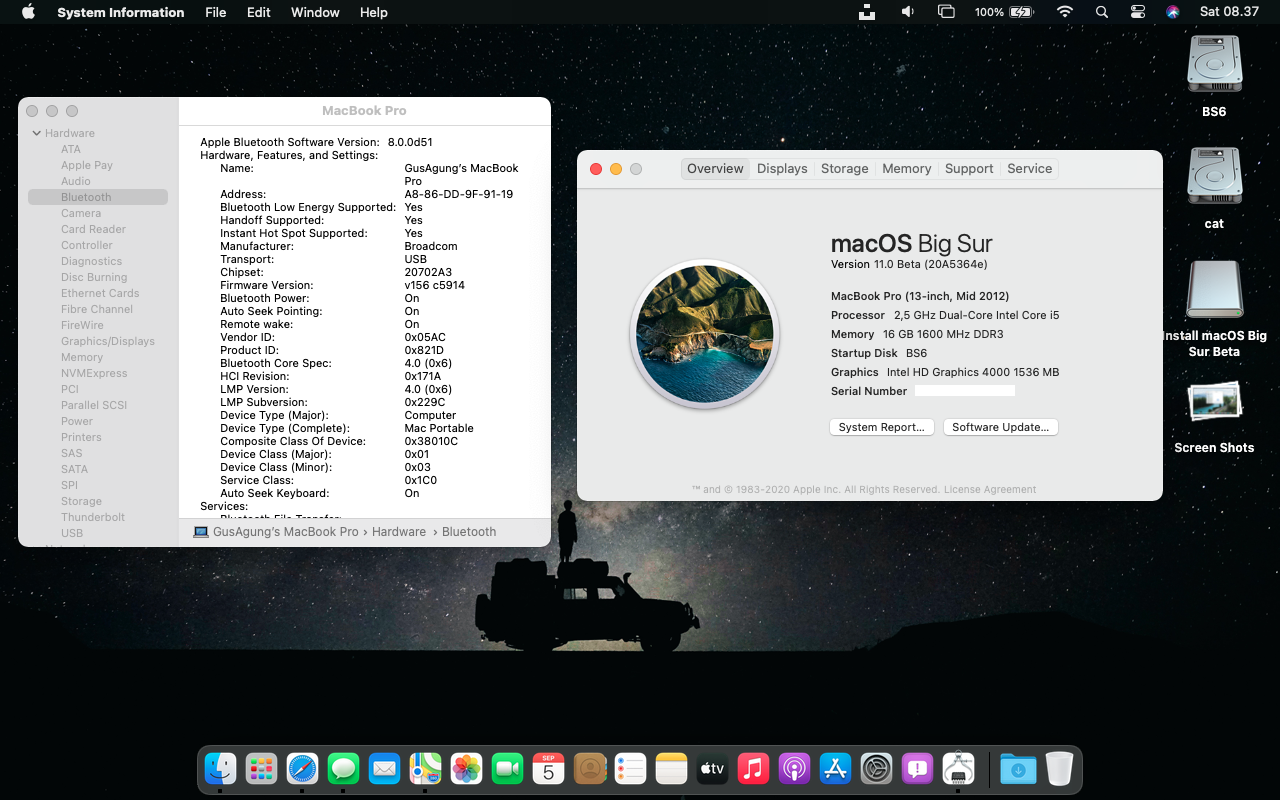Open Launchpad in the Dock
The image size is (1280, 800).
tap(261, 768)
